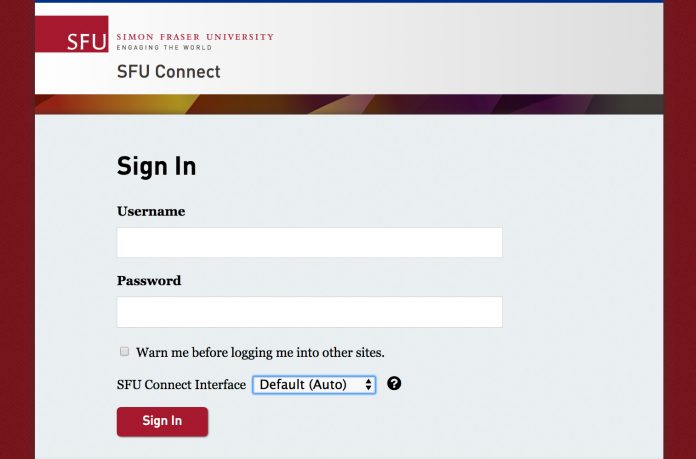
Task: Open the Default (Auto) interface dropdown
Action: pos(312,384)
